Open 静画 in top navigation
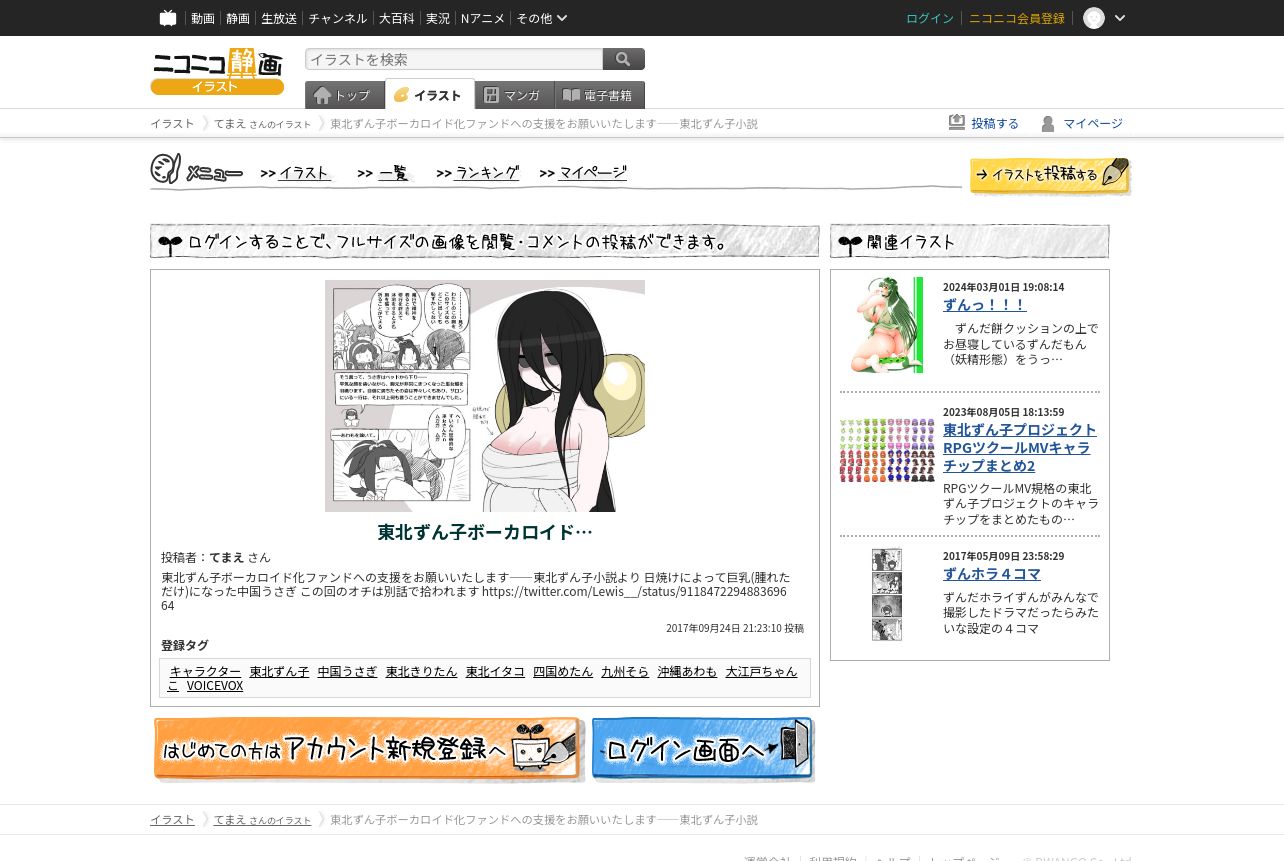 238,18
